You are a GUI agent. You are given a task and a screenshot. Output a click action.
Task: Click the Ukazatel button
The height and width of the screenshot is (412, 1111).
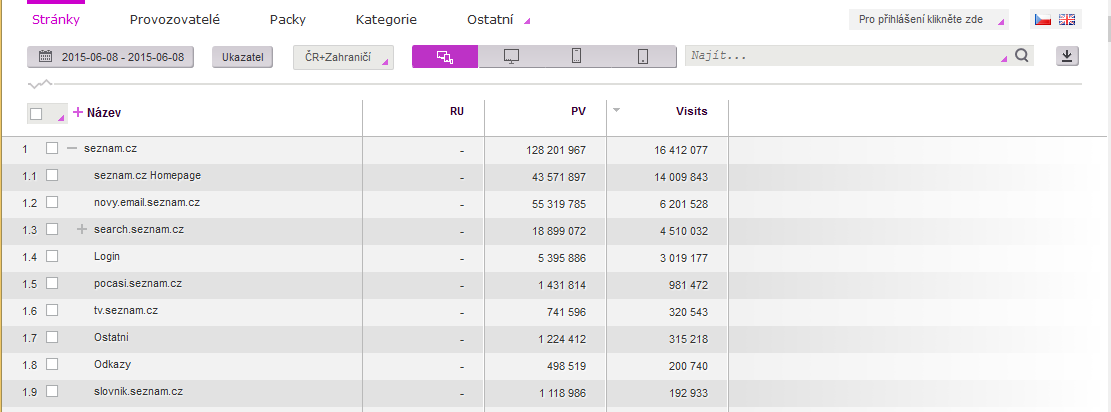[x=242, y=58]
